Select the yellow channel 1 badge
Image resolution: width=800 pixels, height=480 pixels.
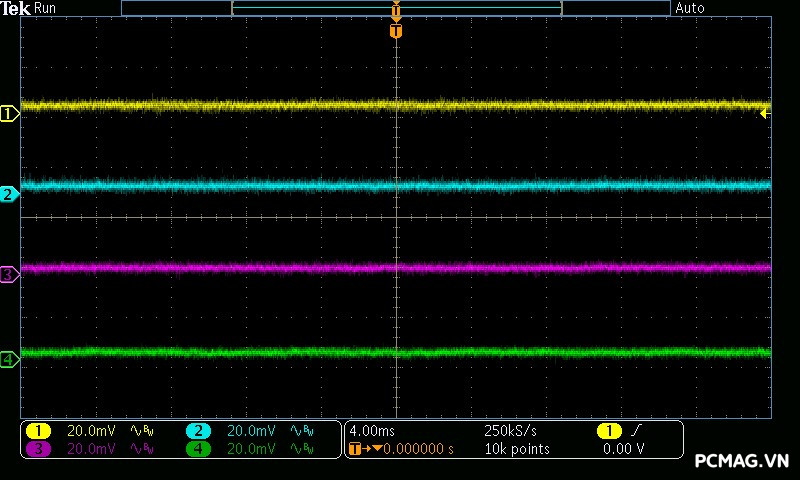pos(38,431)
